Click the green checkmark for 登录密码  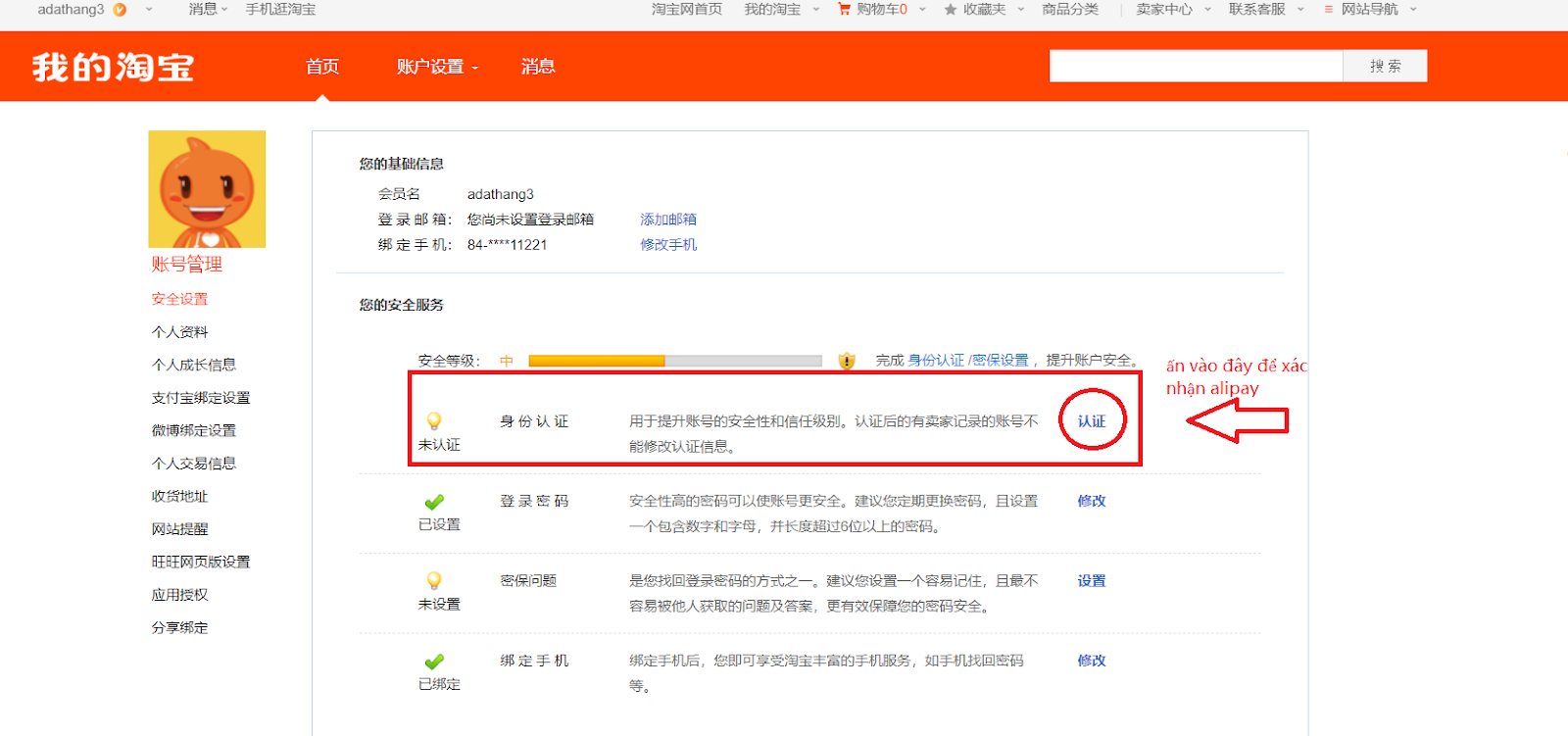(x=434, y=502)
